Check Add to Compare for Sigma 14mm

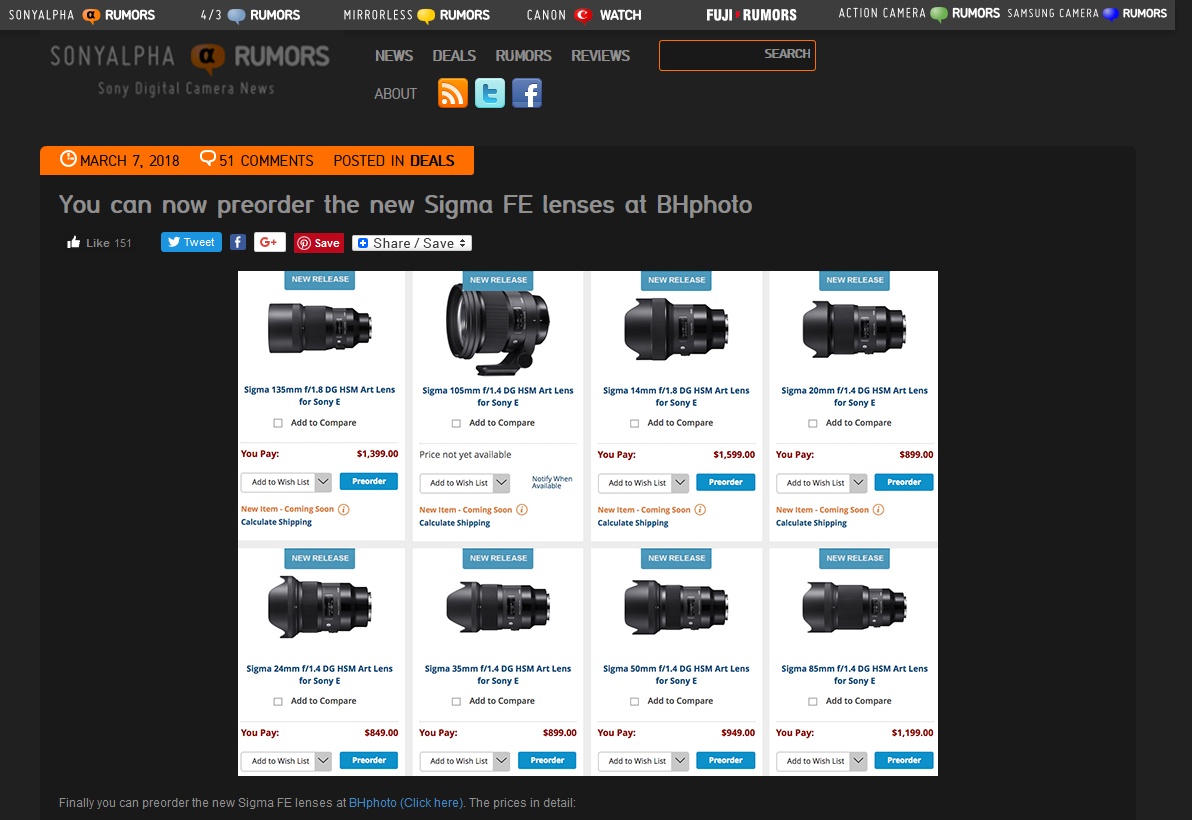pos(635,423)
